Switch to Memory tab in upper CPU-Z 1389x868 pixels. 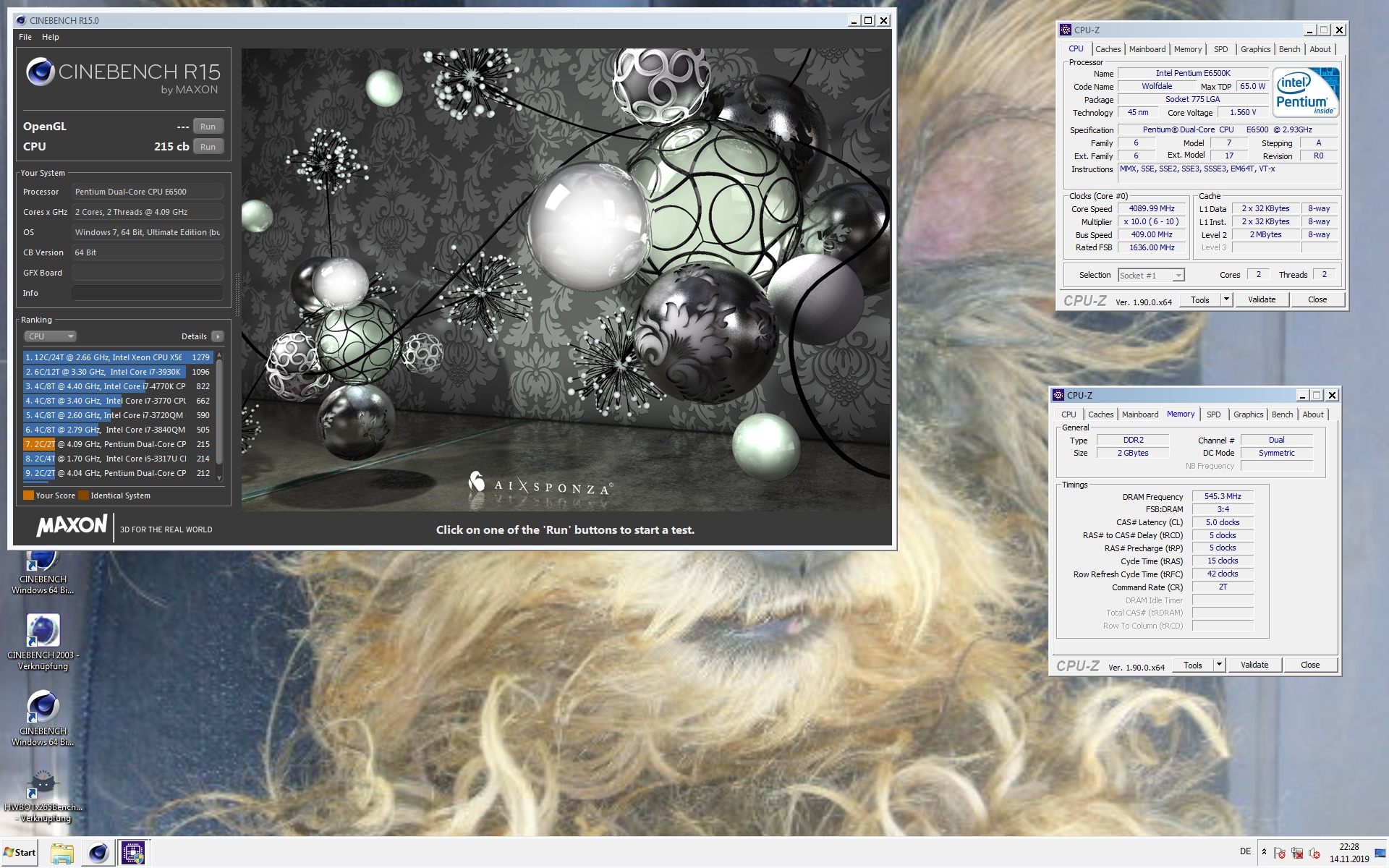pyautogui.click(x=1187, y=49)
